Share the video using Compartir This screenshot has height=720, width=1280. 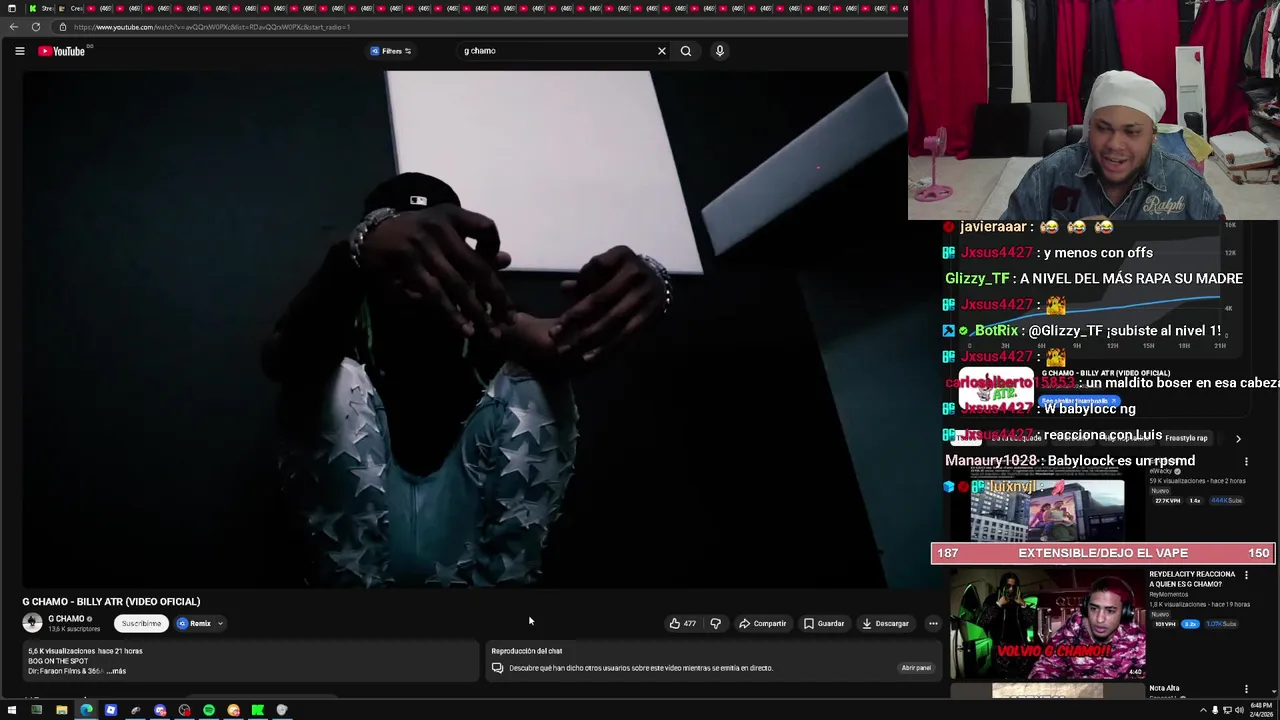pyautogui.click(x=763, y=623)
